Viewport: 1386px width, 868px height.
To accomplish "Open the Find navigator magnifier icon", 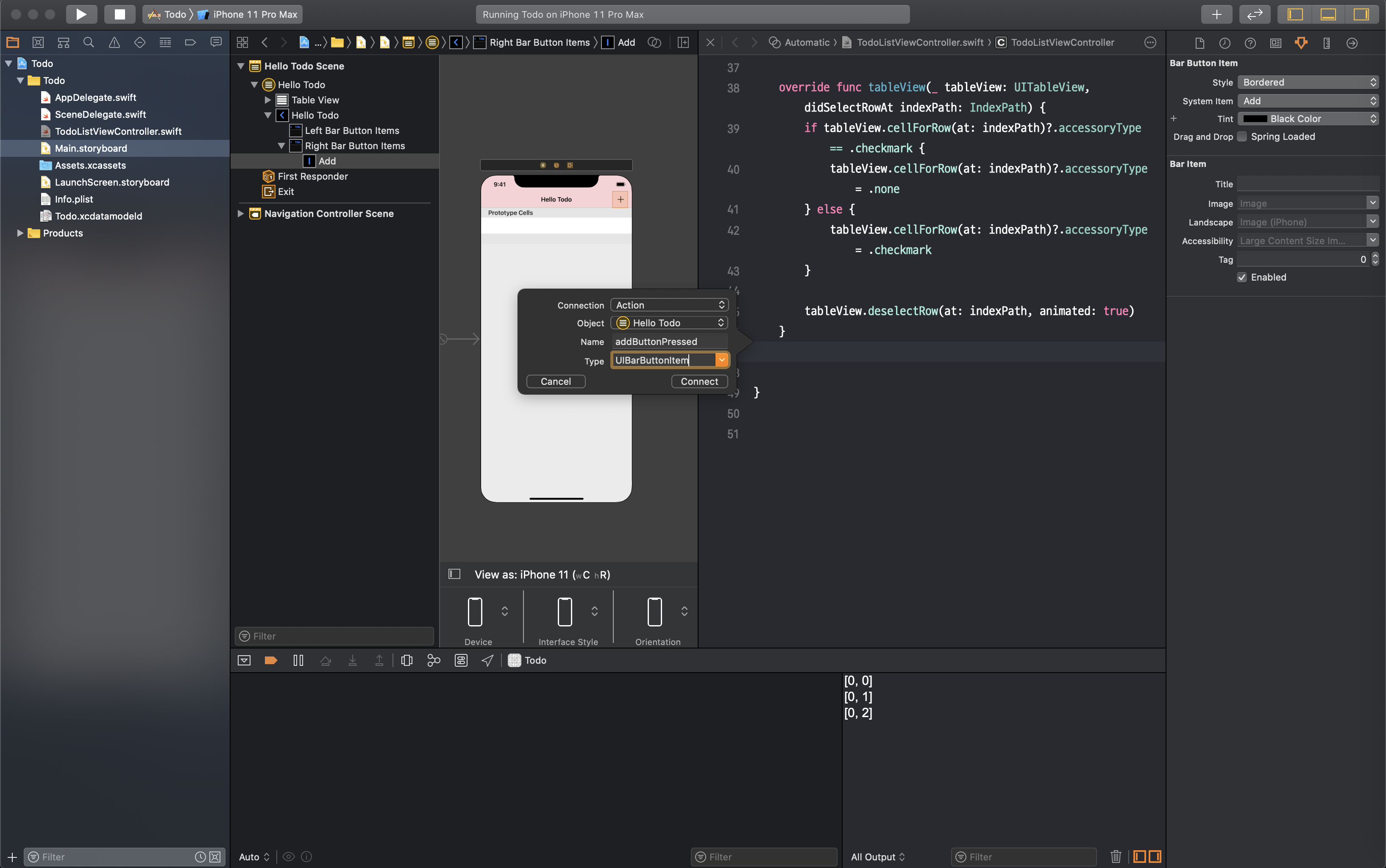I will point(89,42).
